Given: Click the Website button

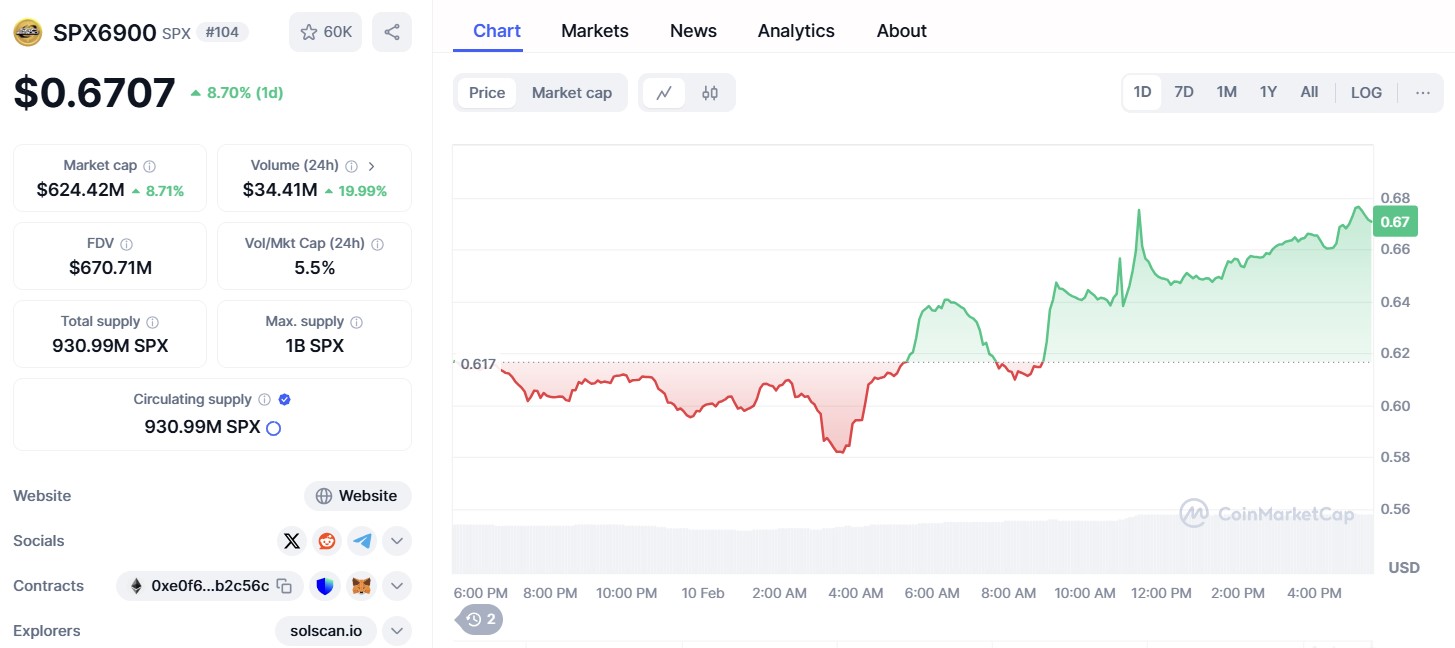Looking at the screenshot, I should tap(357, 496).
